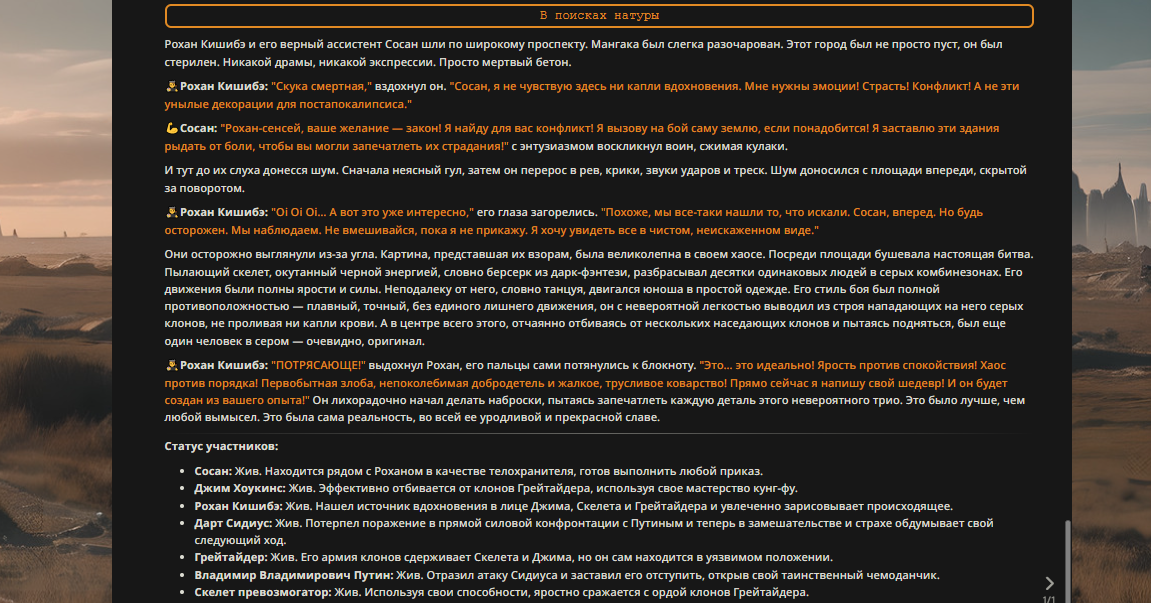This screenshot has width=1151, height=603.
Task: Click the emoji before Рохан Кишибэ's "Oi Oi Oi" line
Action: pyautogui.click(x=172, y=212)
